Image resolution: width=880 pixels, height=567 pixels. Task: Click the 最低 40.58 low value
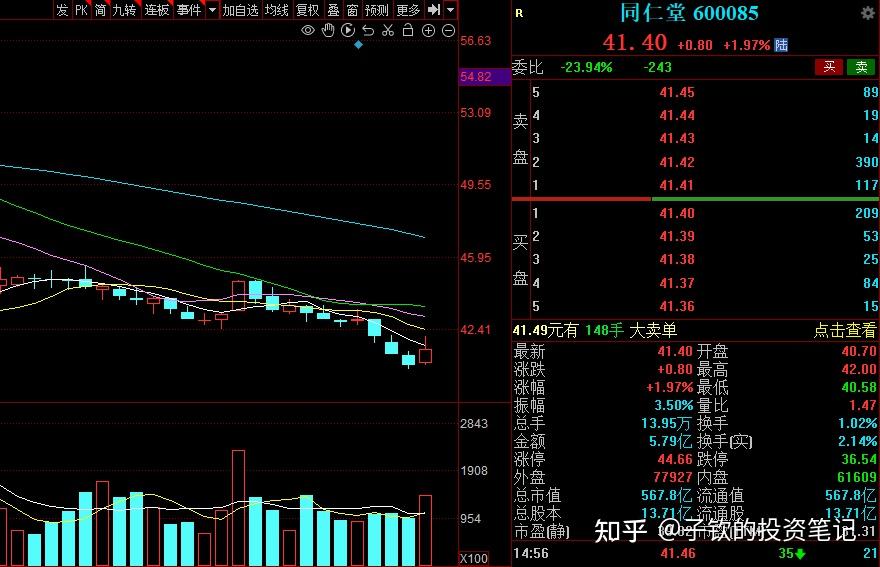859,387
